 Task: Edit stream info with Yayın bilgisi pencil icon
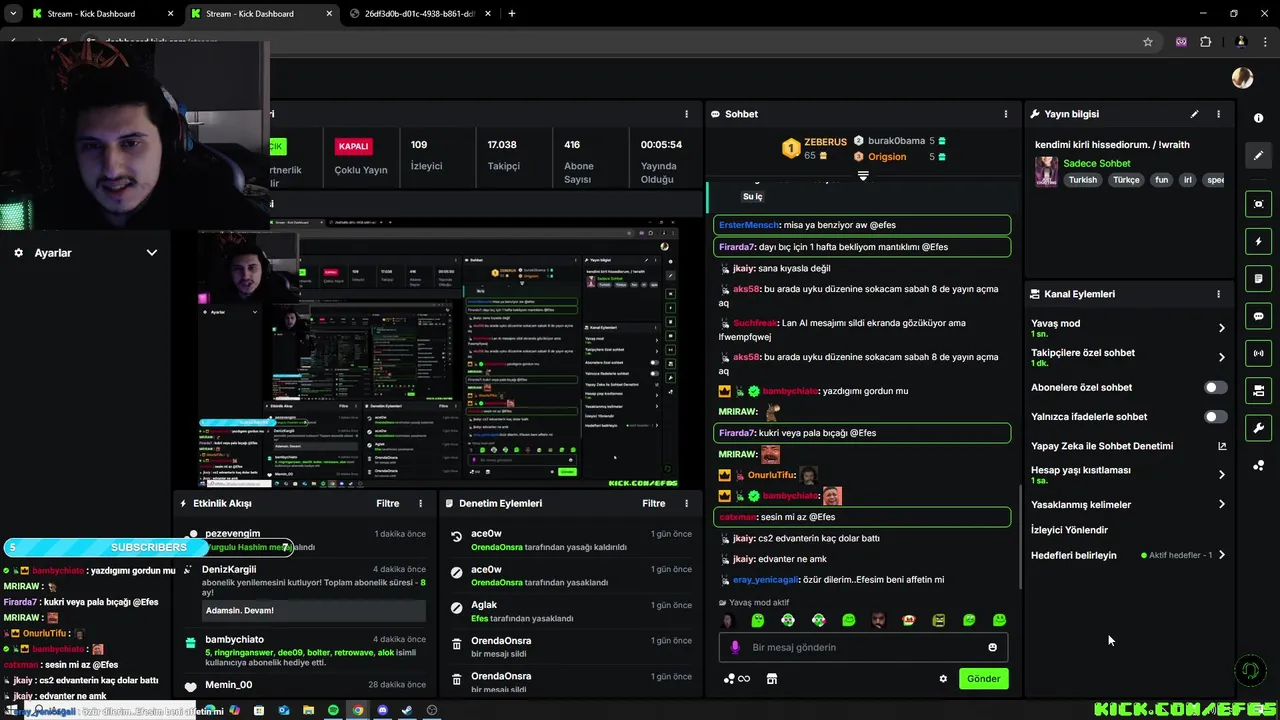[1194, 114]
